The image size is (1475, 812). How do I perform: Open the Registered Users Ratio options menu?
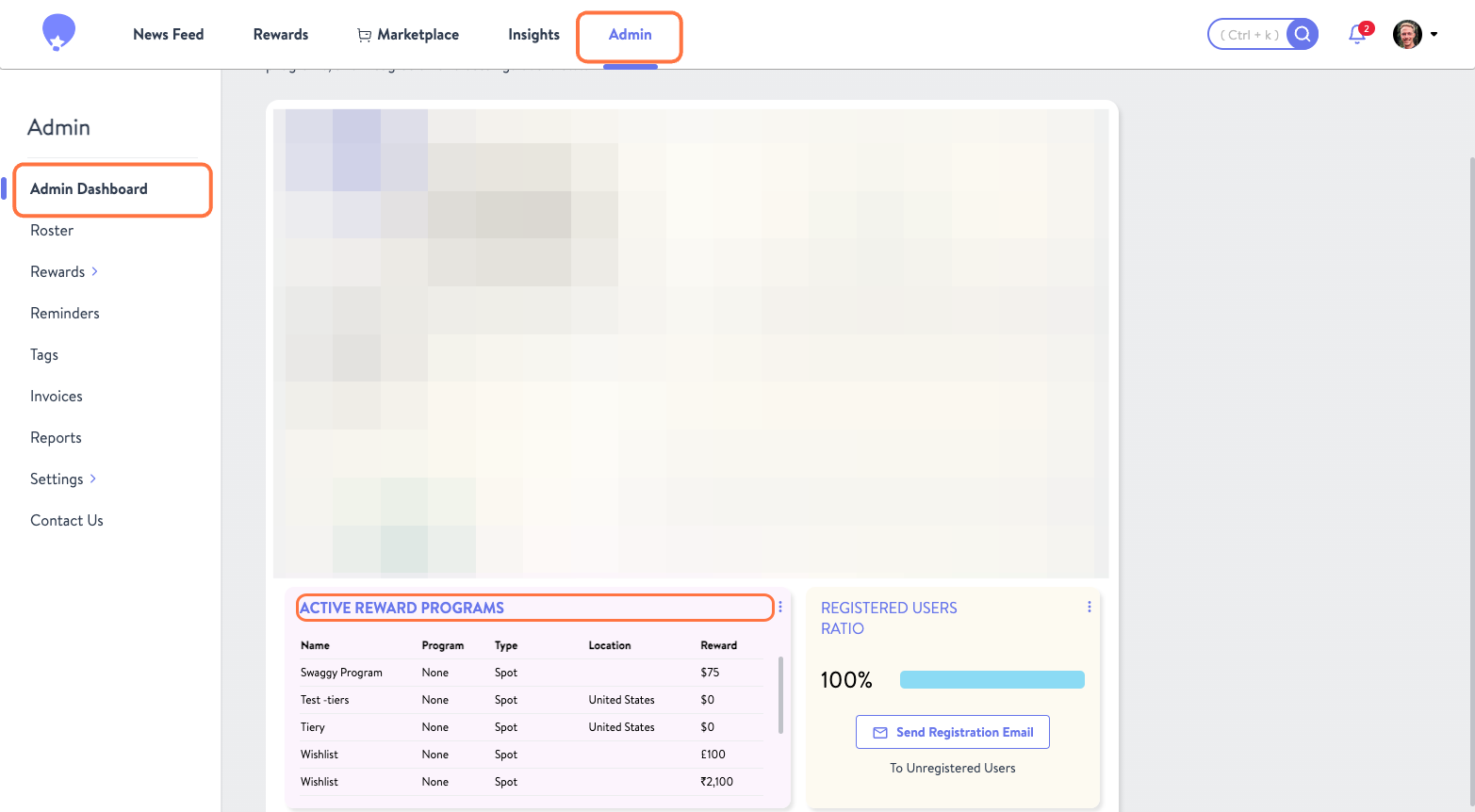pyautogui.click(x=1089, y=607)
